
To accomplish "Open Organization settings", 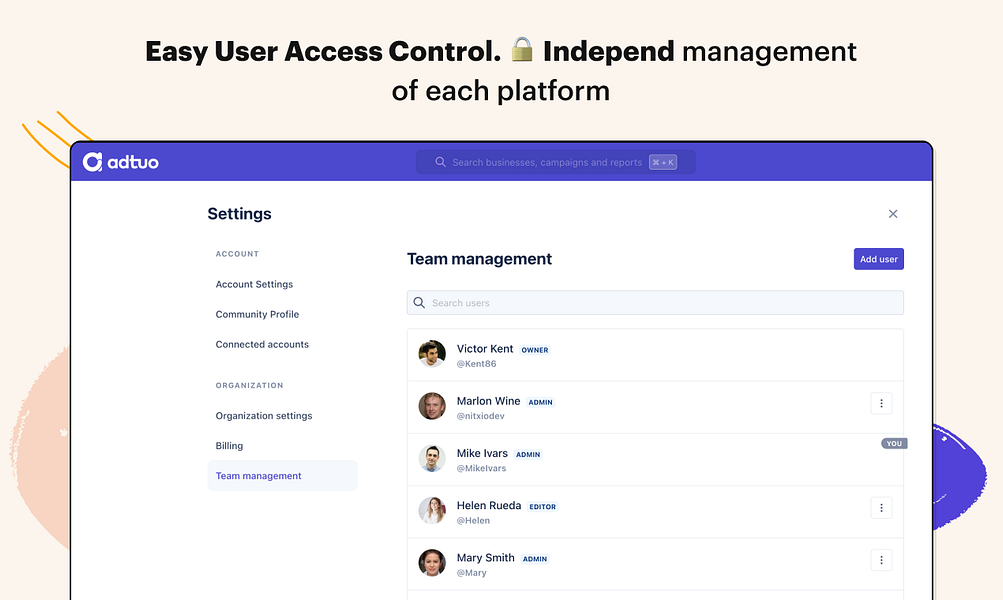I will tap(264, 416).
